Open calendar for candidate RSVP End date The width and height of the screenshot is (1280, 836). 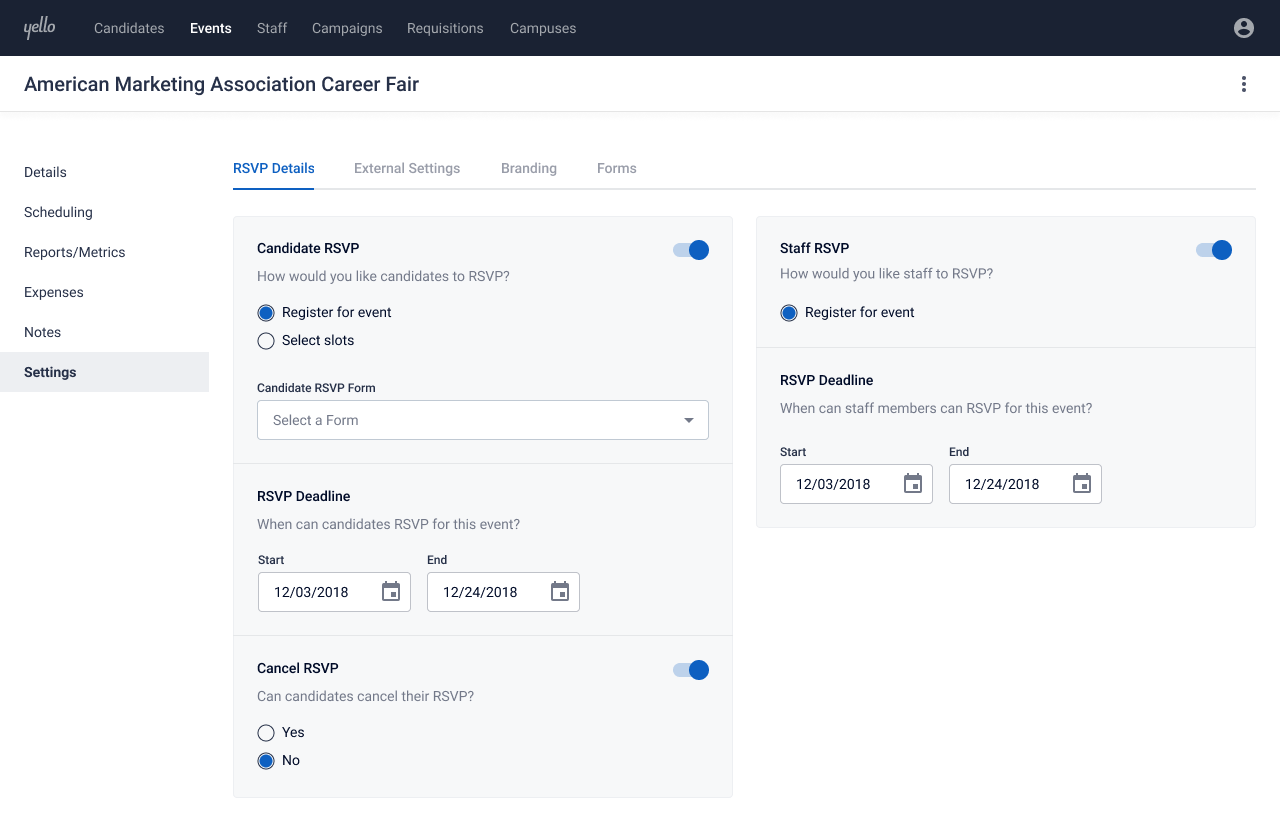560,592
